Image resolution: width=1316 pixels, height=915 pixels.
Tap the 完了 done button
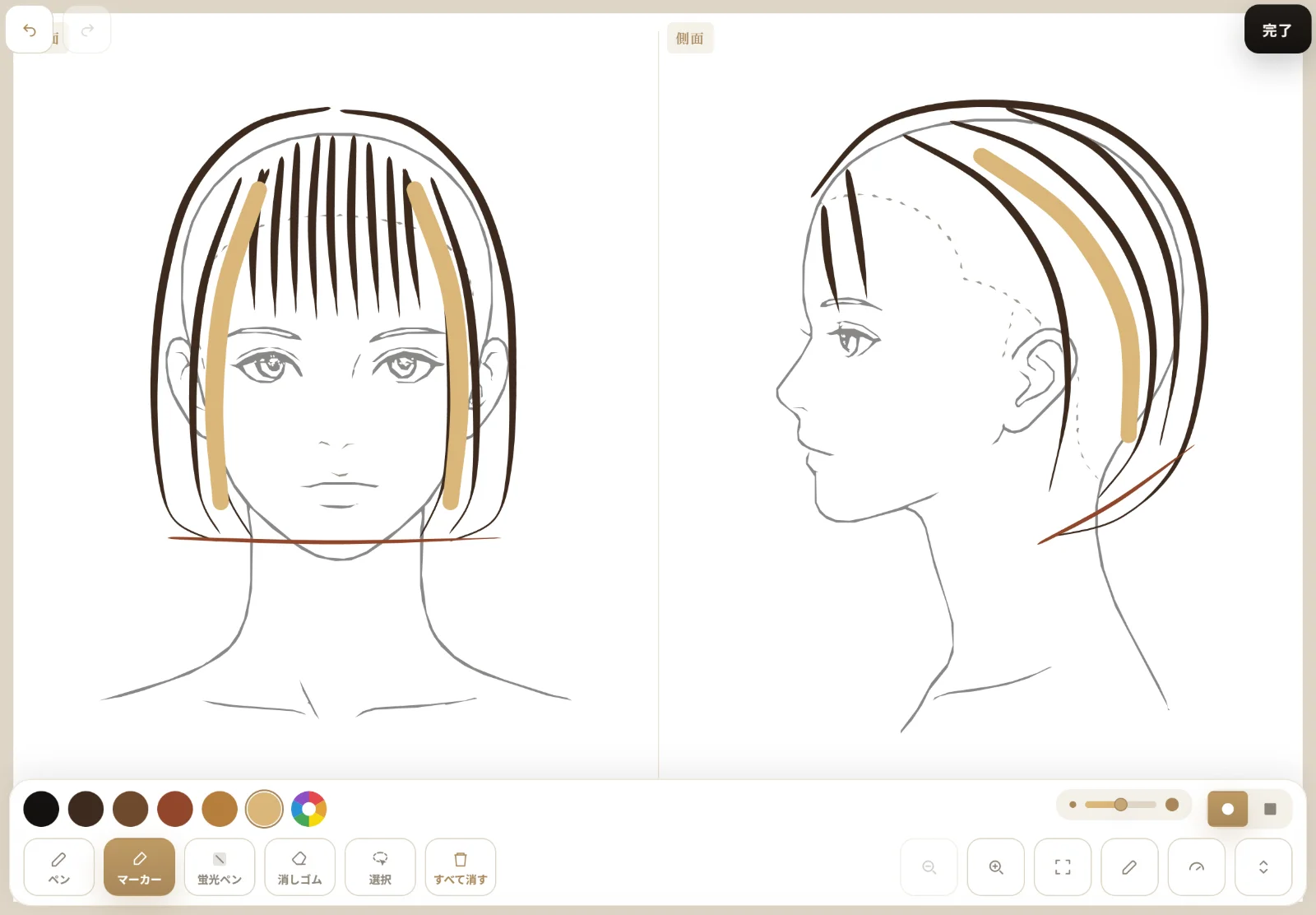1277,30
